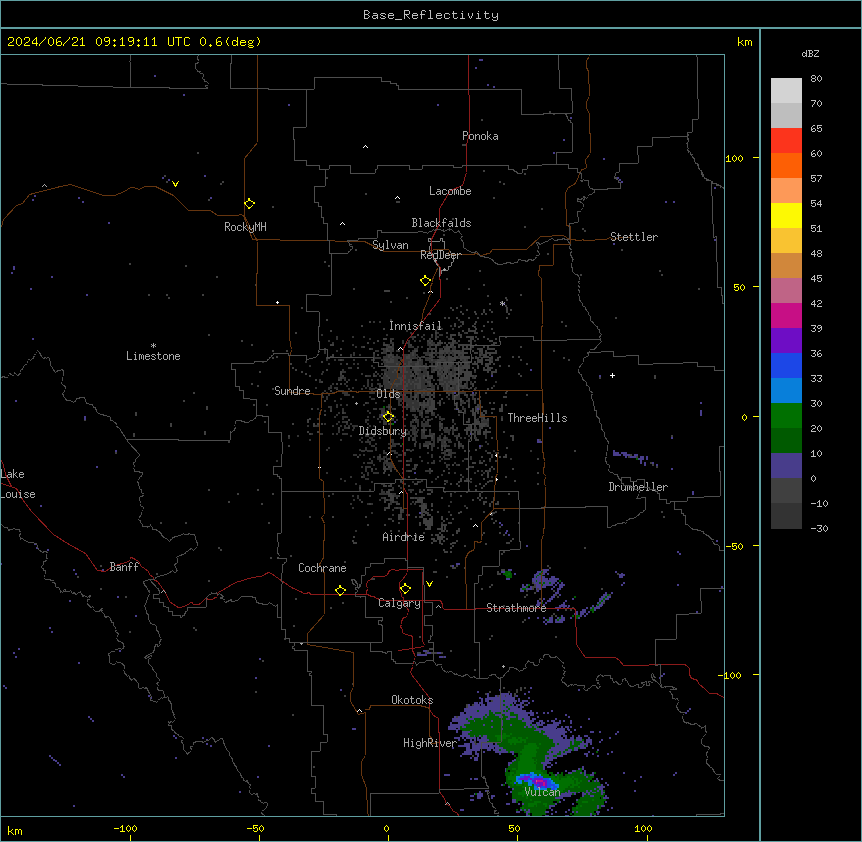Select the red 65 dBZ legend swatch

coord(786,141)
